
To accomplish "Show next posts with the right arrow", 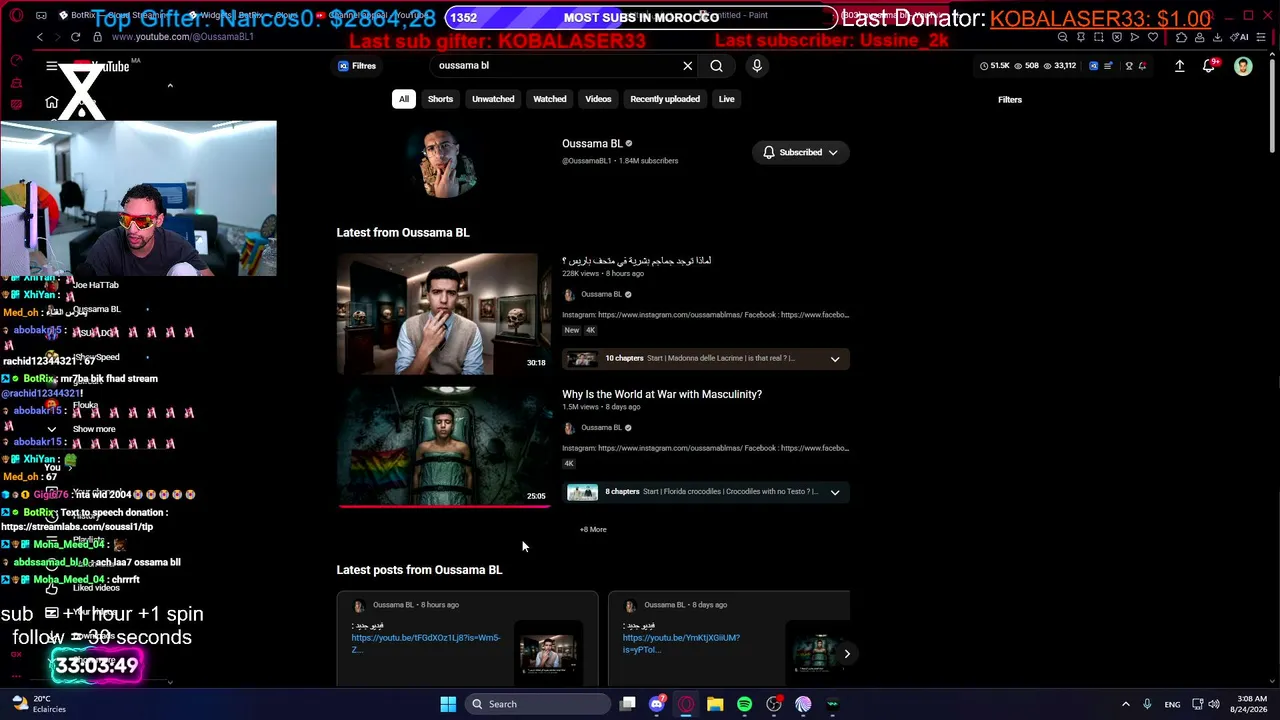I will pyautogui.click(x=847, y=654).
